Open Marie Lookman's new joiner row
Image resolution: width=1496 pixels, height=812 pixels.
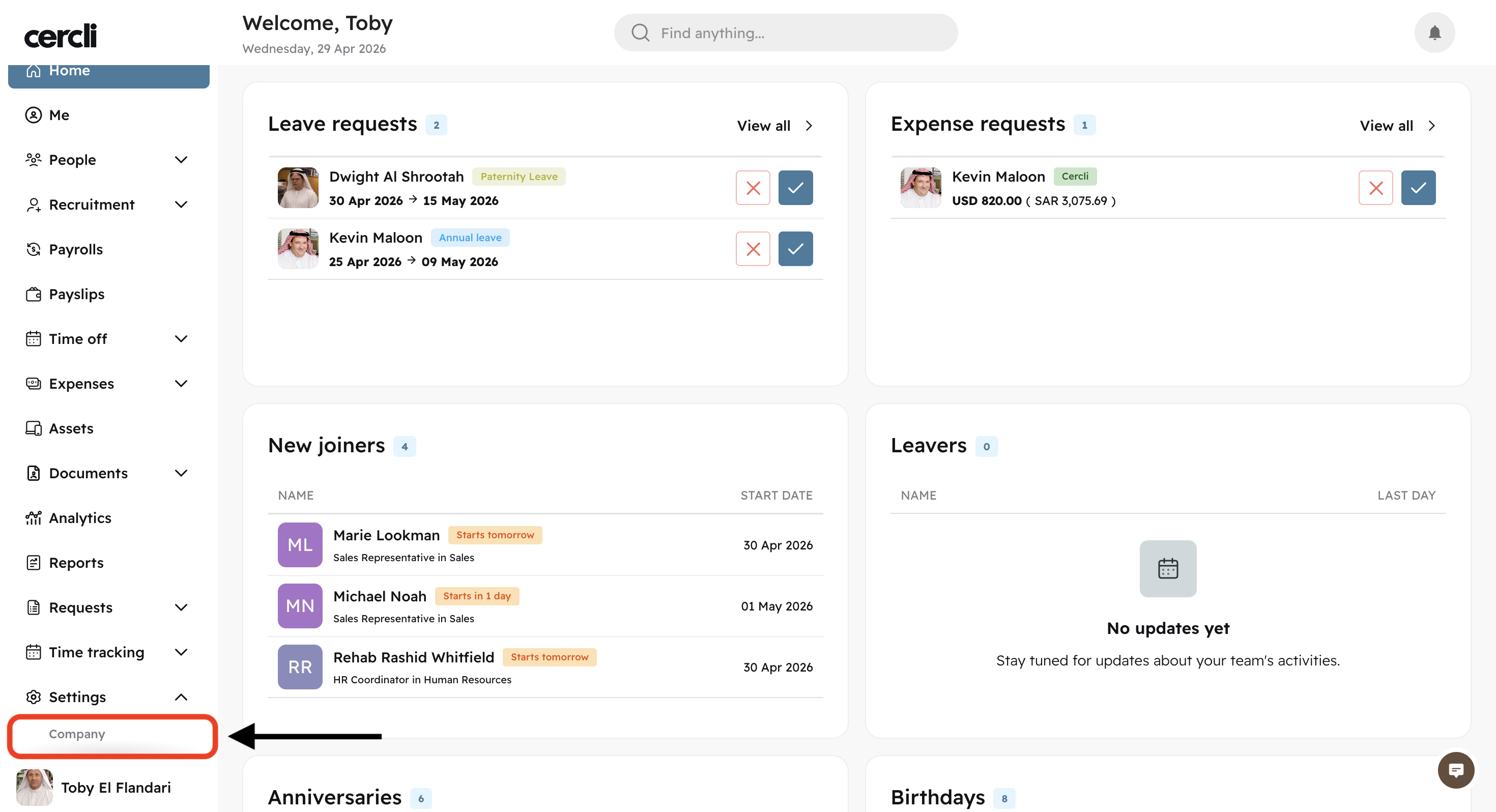pyautogui.click(x=386, y=535)
